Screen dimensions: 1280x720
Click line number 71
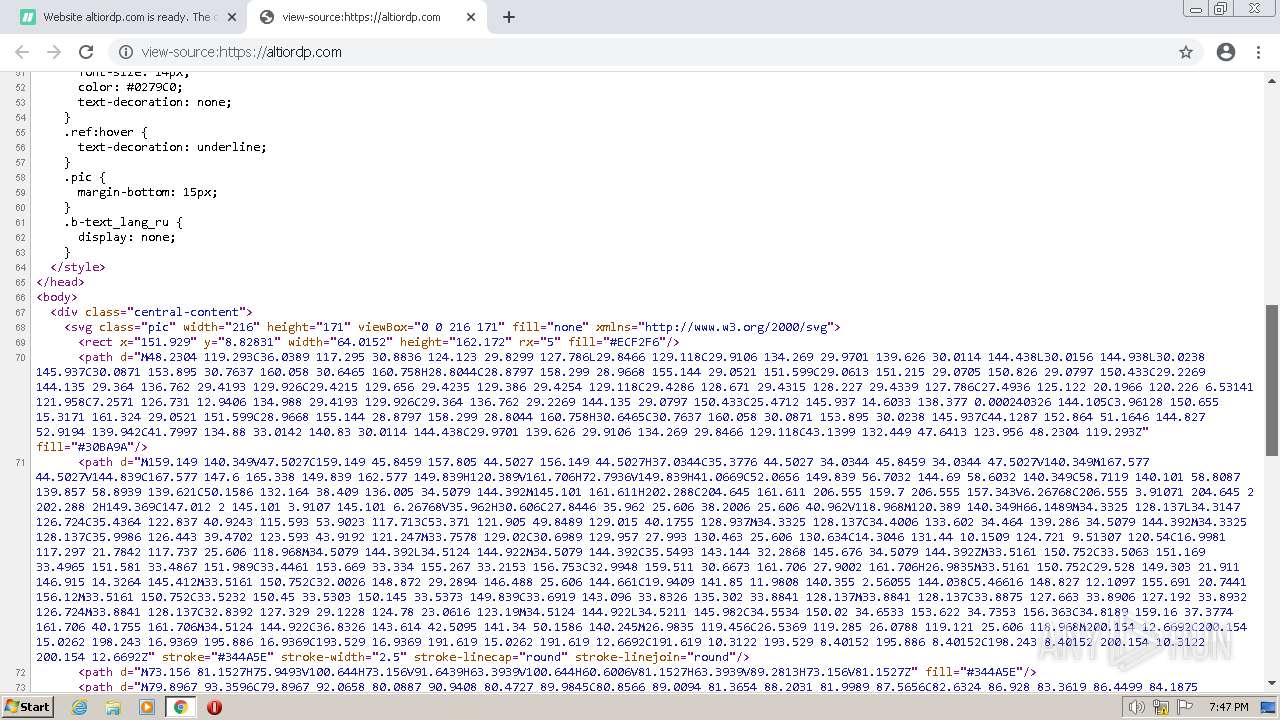tap(21, 462)
